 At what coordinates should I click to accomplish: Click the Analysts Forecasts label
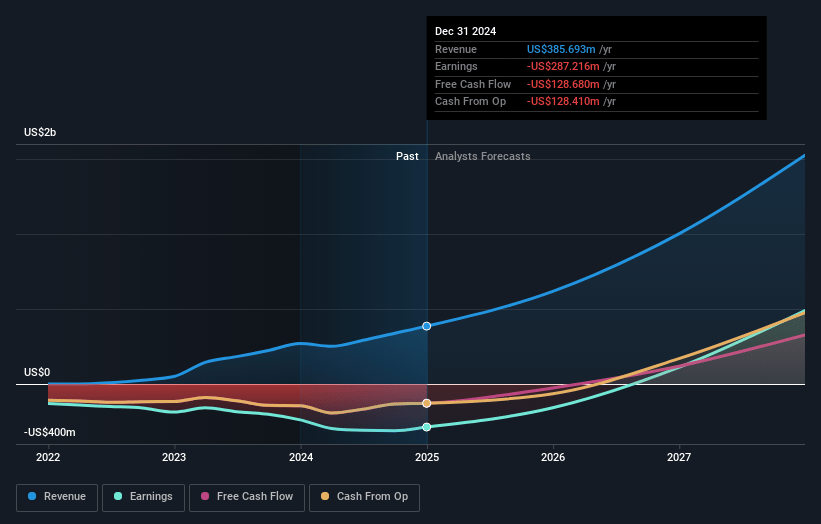[x=483, y=157]
